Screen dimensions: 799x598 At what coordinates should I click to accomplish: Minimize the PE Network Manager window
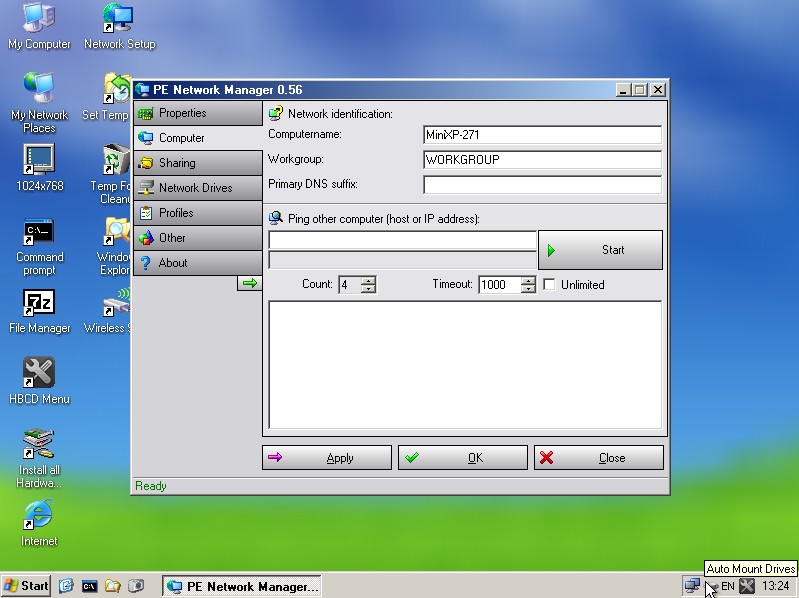623,90
